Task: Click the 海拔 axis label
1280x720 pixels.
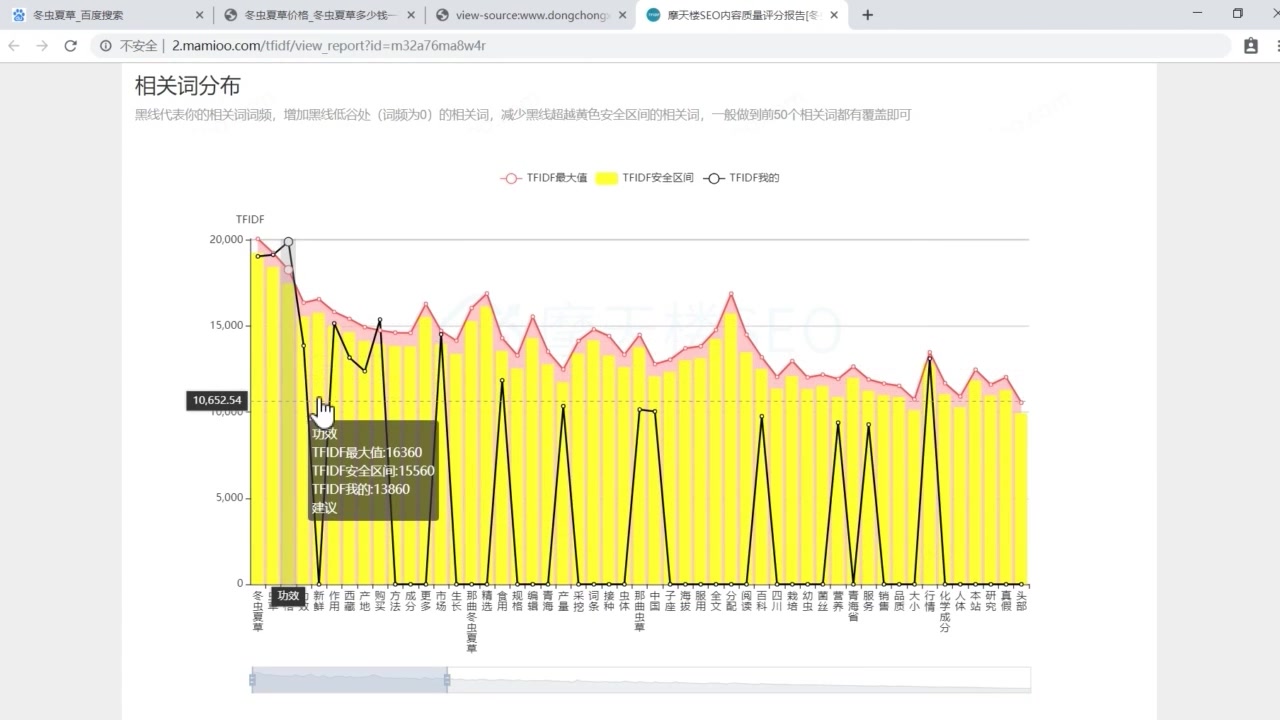Action: (685, 600)
